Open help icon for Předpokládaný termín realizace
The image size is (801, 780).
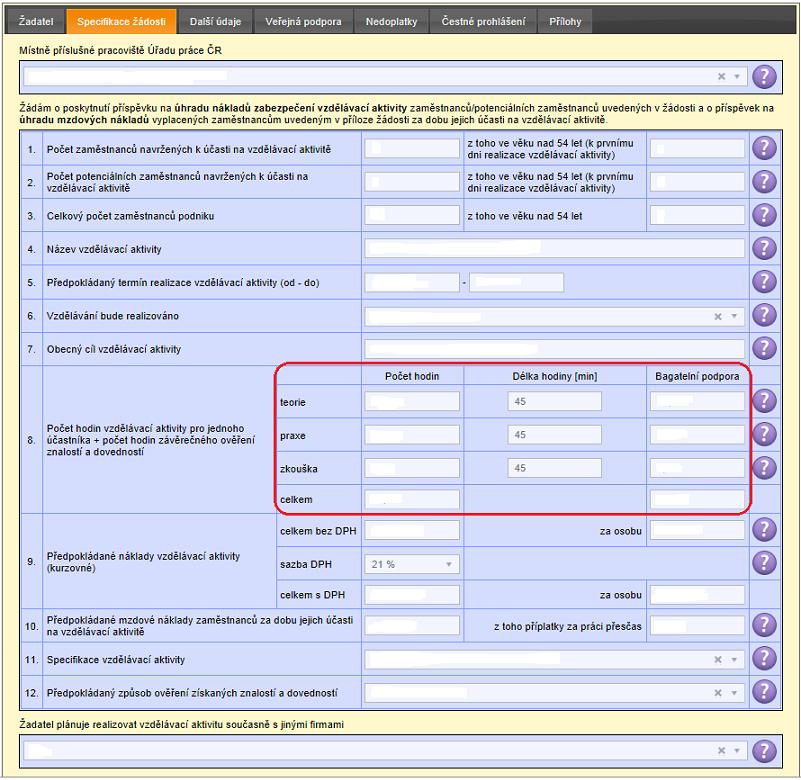click(x=764, y=282)
